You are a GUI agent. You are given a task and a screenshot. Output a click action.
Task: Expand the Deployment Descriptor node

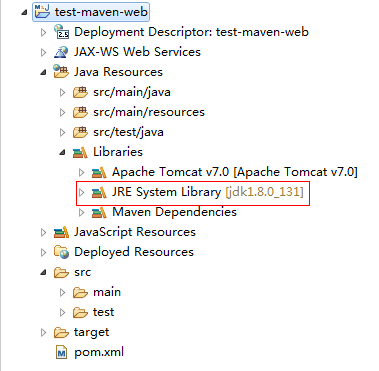(x=43, y=32)
